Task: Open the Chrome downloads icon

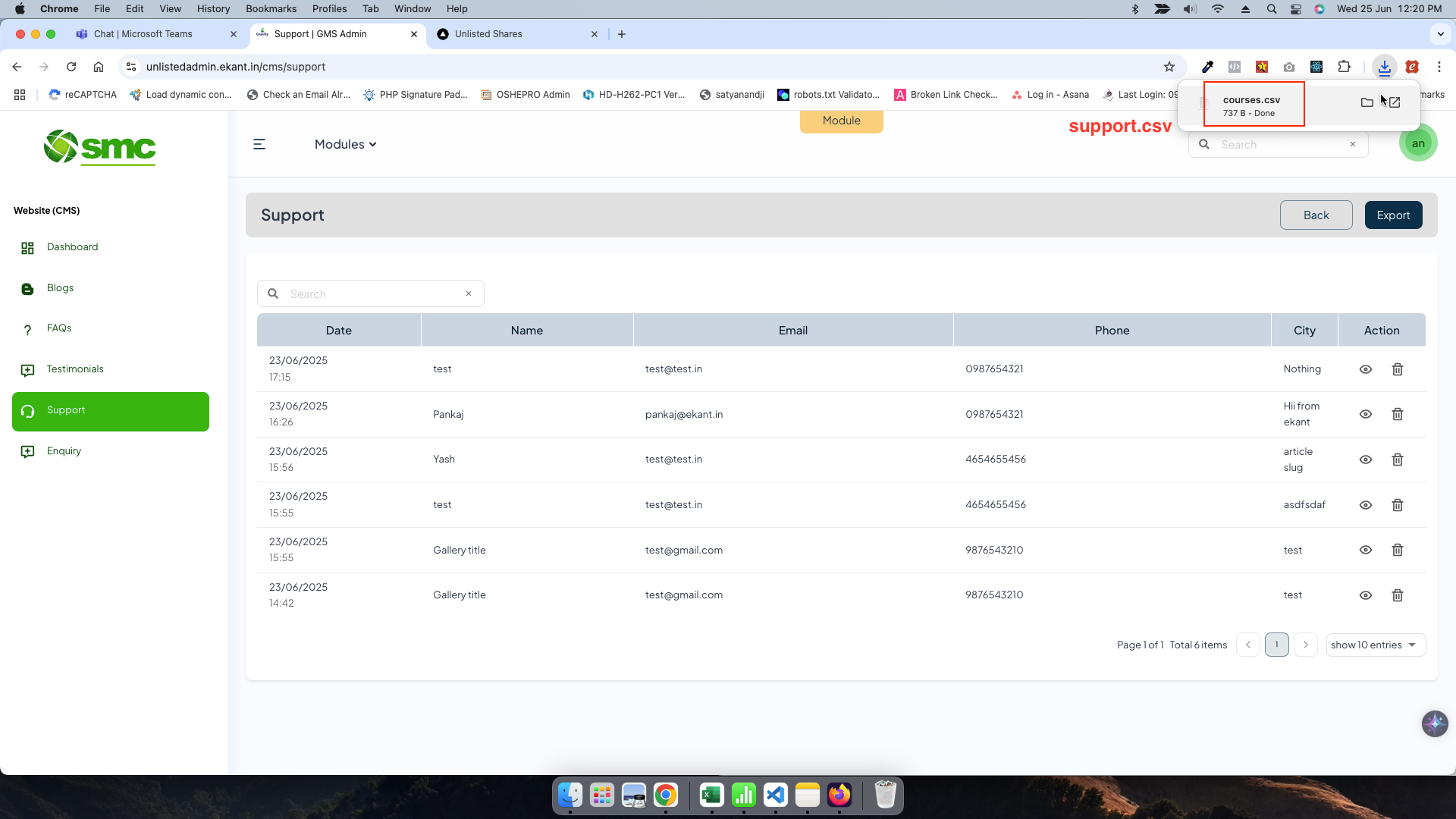Action: 1385,67
